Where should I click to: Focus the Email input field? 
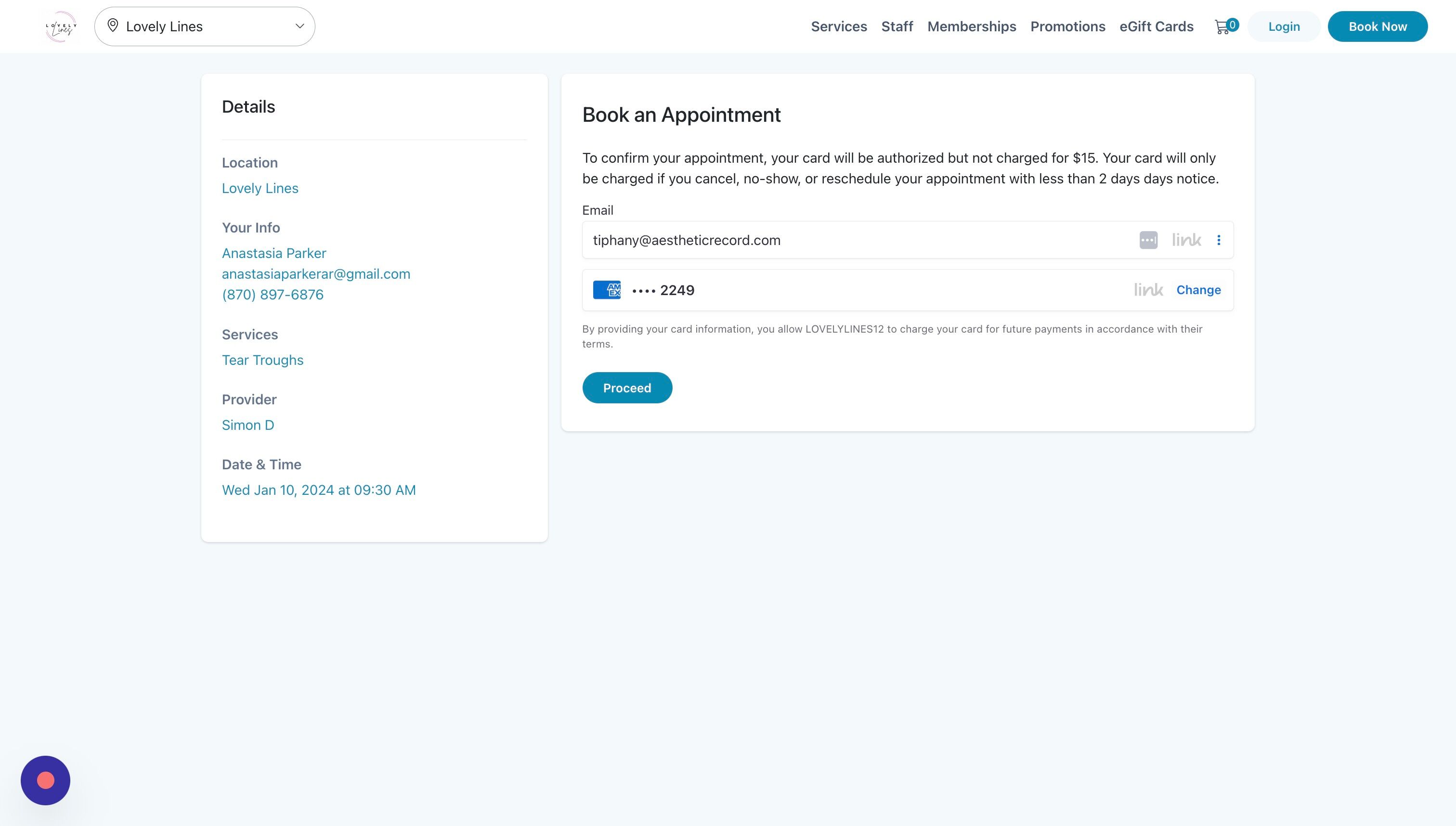coord(851,240)
